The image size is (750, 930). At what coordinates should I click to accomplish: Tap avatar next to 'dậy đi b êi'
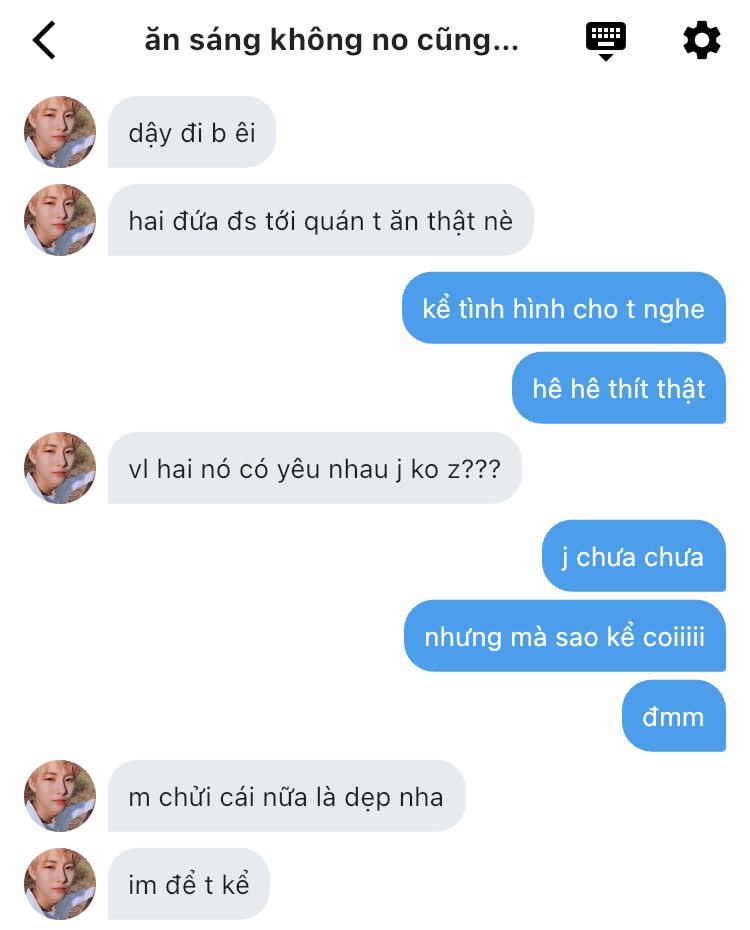pyautogui.click(x=60, y=132)
